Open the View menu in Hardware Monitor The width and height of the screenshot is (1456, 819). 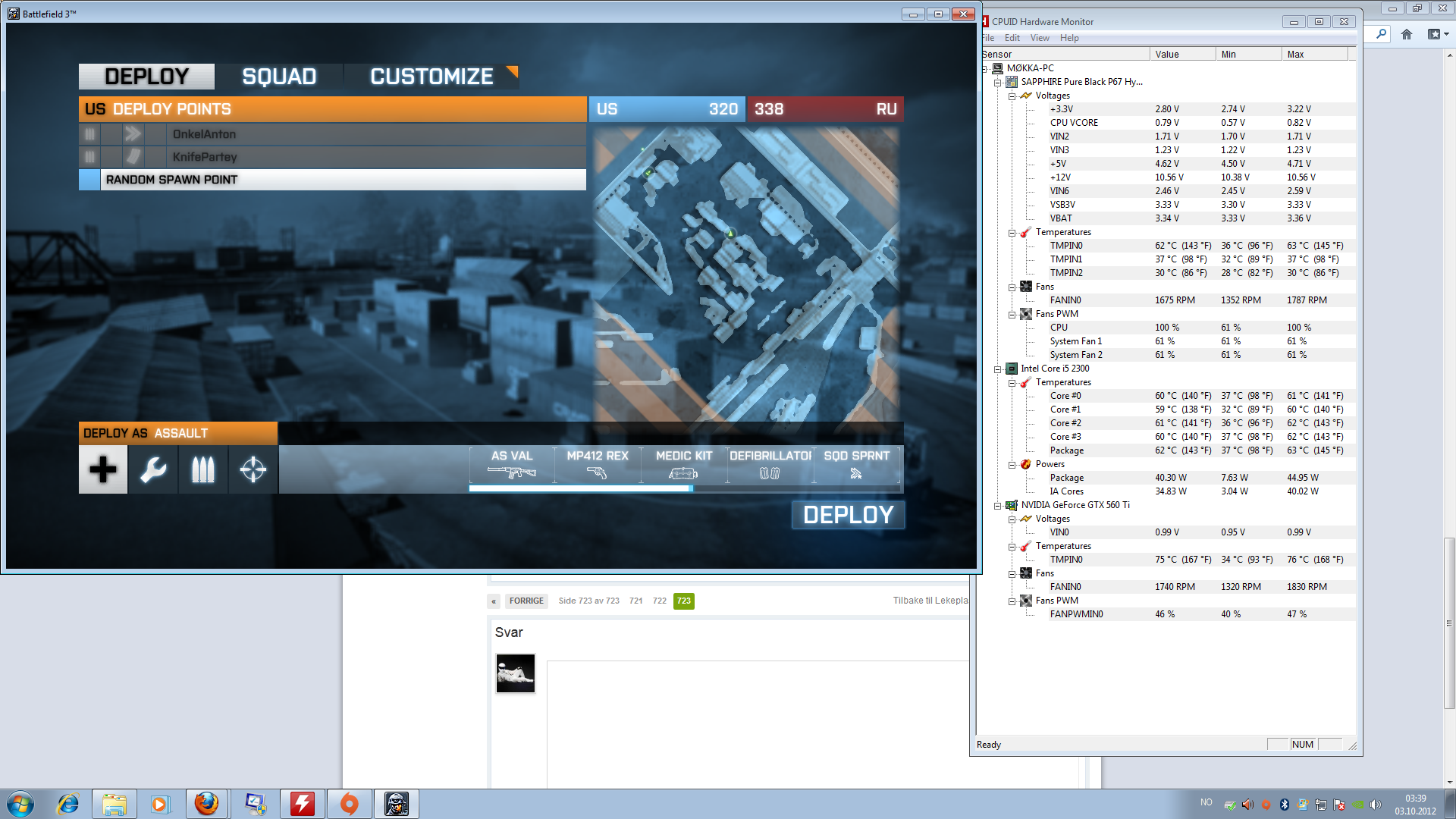tap(1040, 38)
